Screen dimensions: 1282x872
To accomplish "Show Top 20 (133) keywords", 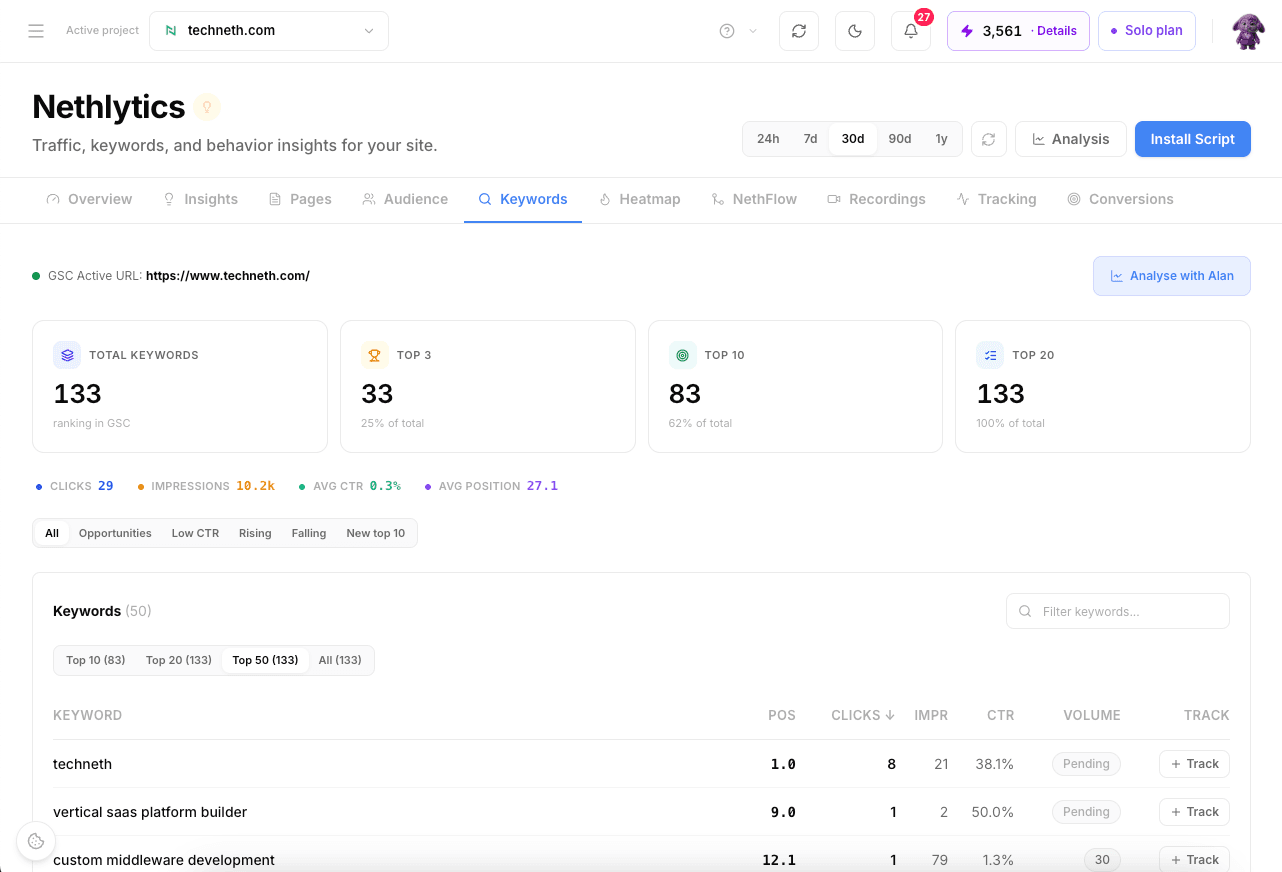I will pyautogui.click(x=179, y=660).
